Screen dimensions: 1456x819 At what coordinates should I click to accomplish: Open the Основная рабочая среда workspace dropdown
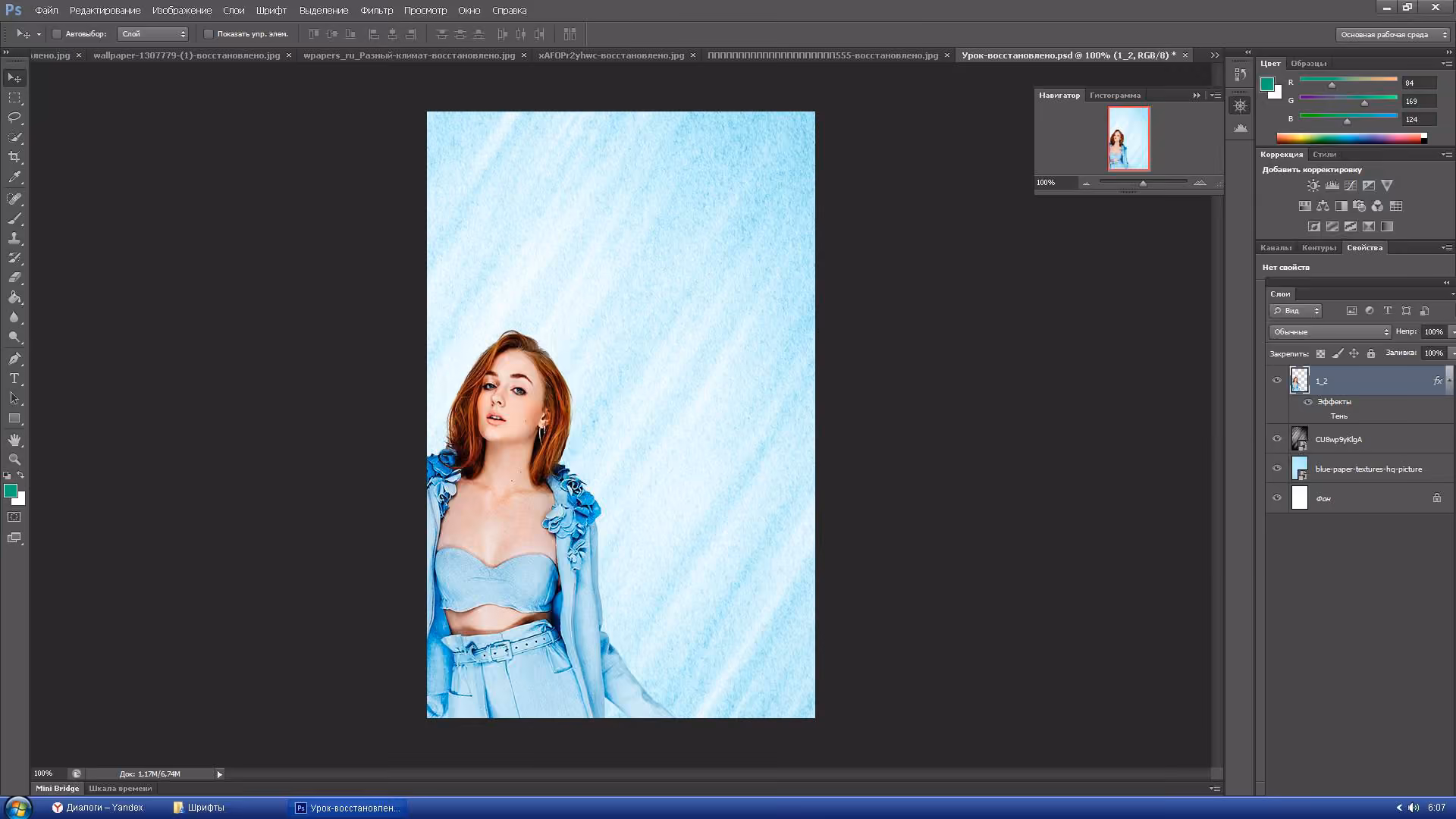pos(1393,35)
